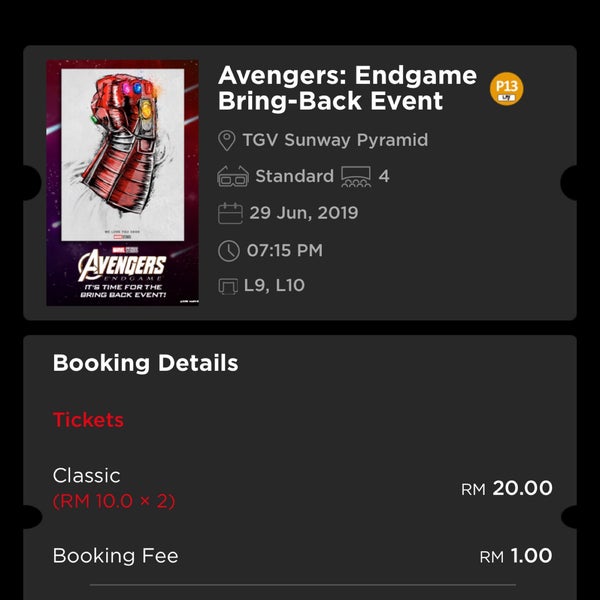Tap the Booking Fee row label
Image resolution: width=600 pixels, height=600 pixels.
[x=115, y=556]
